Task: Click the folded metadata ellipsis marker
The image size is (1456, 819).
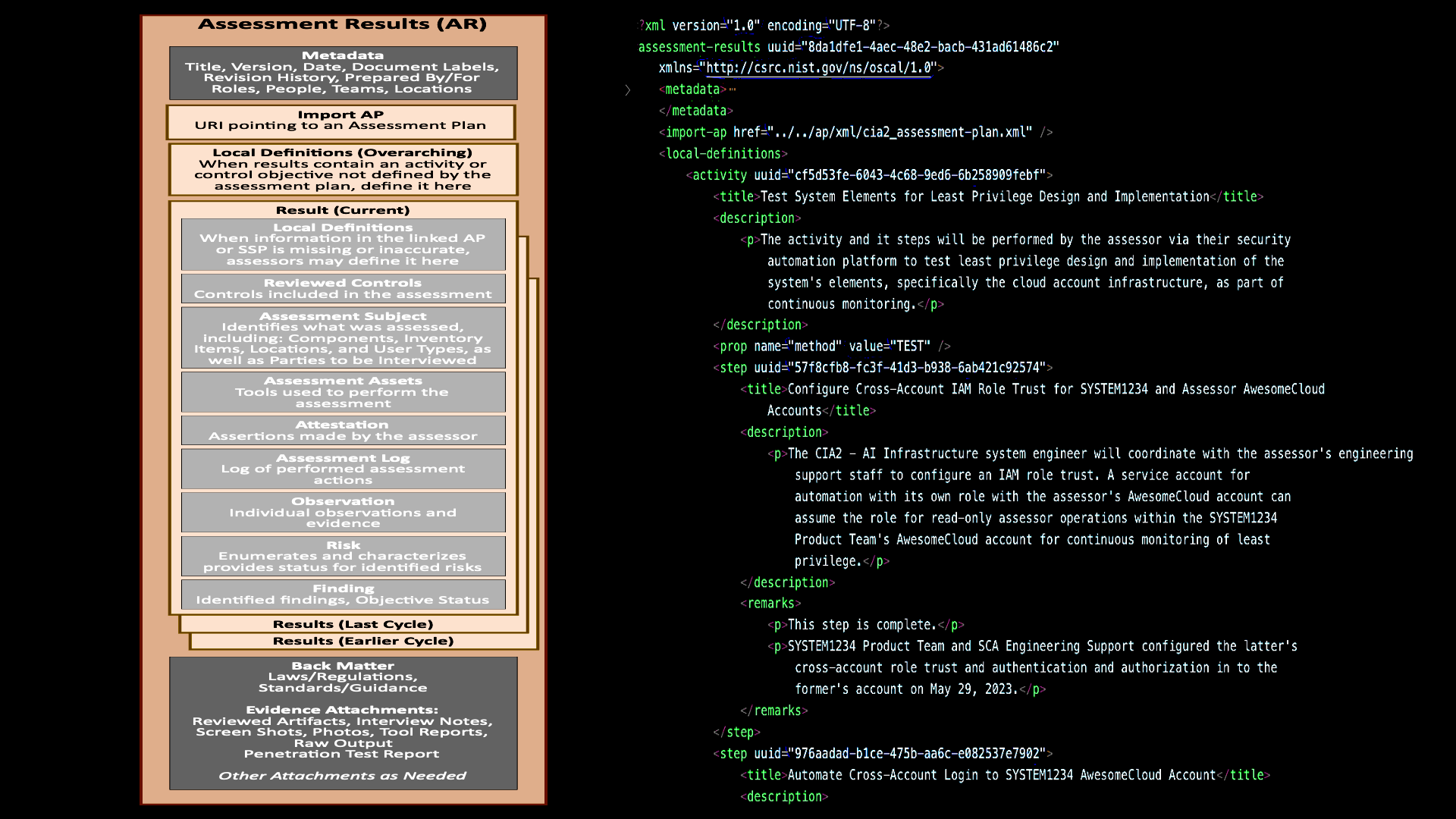Action: click(733, 89)
